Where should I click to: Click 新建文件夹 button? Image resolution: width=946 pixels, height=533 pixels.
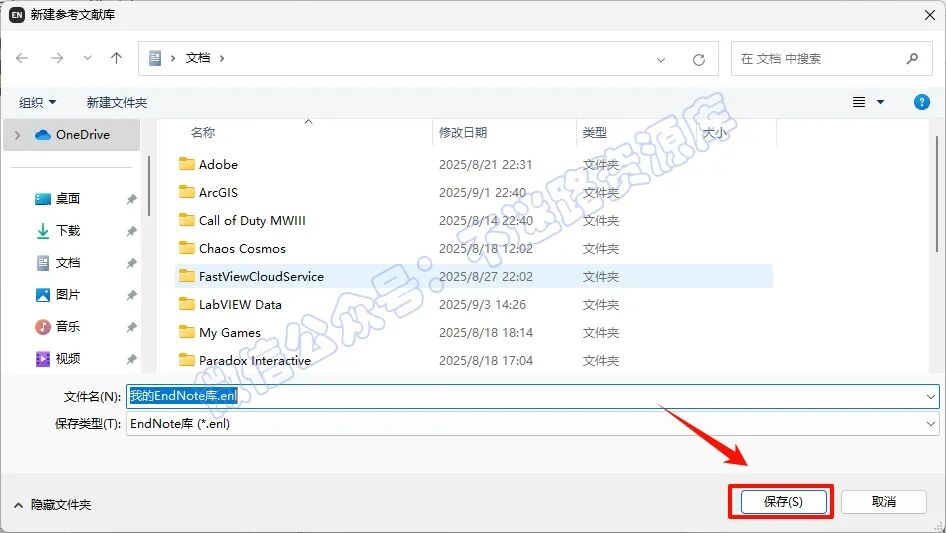click(x=117, y=103)
